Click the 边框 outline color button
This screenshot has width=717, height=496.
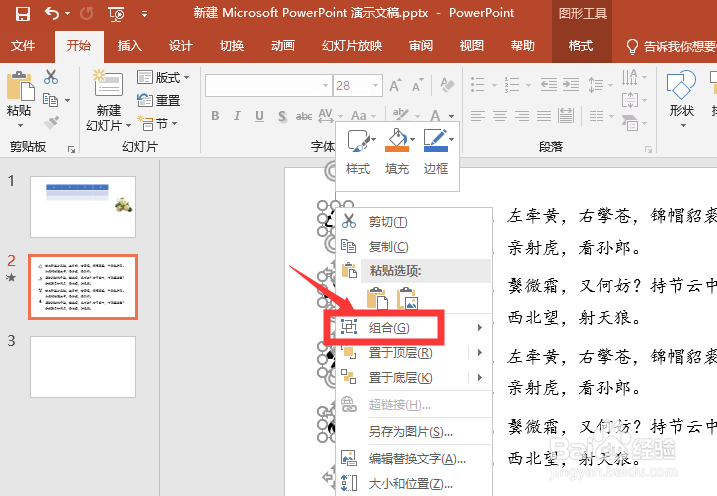[436, 153]
